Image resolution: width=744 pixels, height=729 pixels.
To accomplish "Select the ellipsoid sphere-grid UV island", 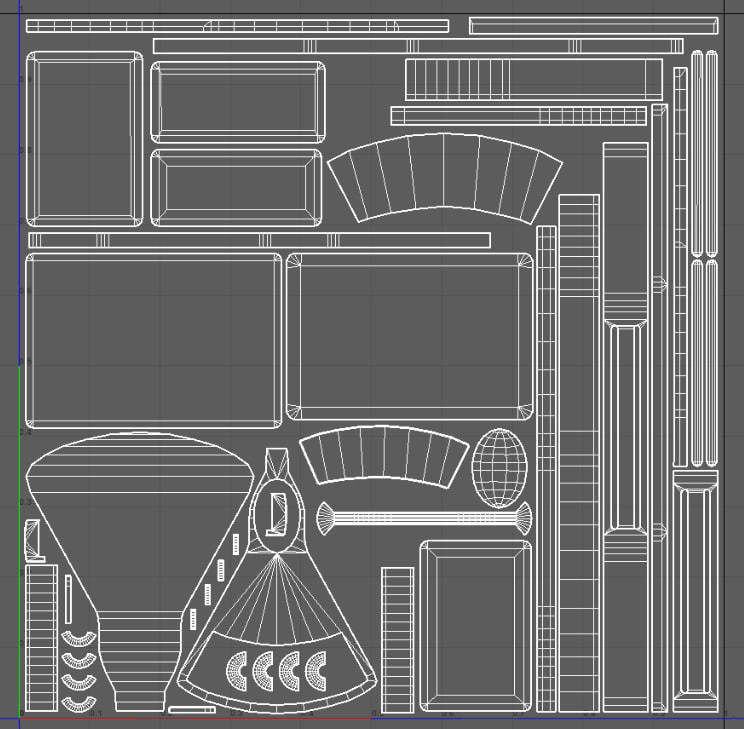I will pyautogui.click(x=499, y=468).
